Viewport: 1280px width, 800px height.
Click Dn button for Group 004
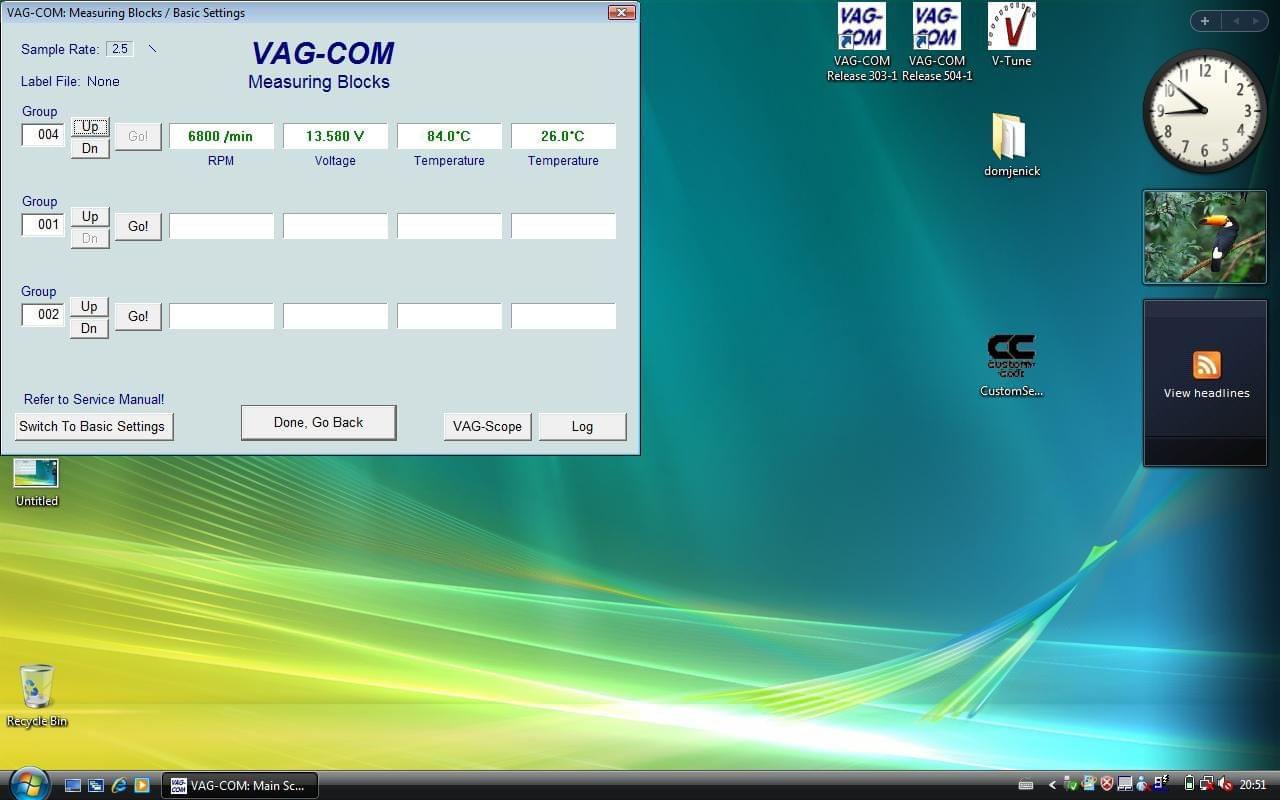(90, 148)
